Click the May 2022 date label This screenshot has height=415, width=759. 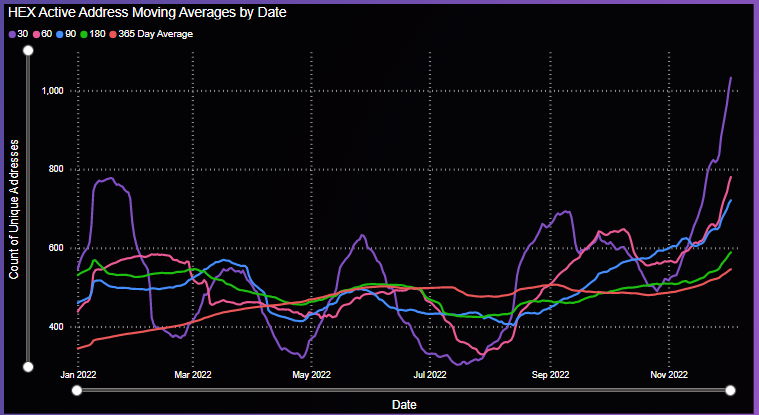point(312,375)
